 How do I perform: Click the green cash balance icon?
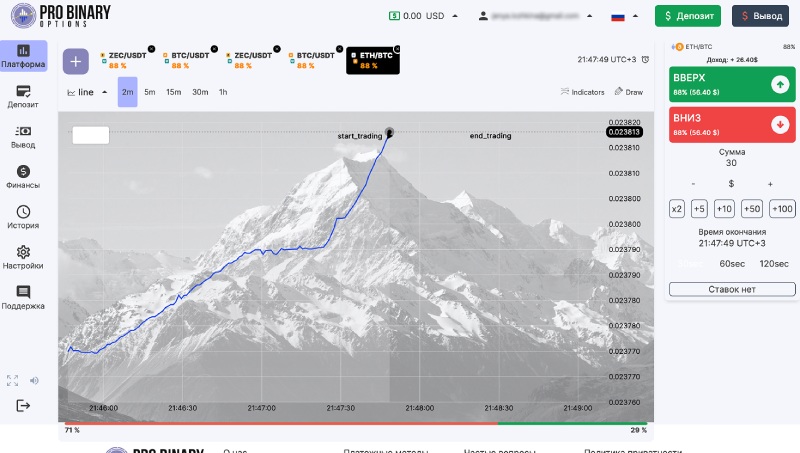tap(394, 16)
